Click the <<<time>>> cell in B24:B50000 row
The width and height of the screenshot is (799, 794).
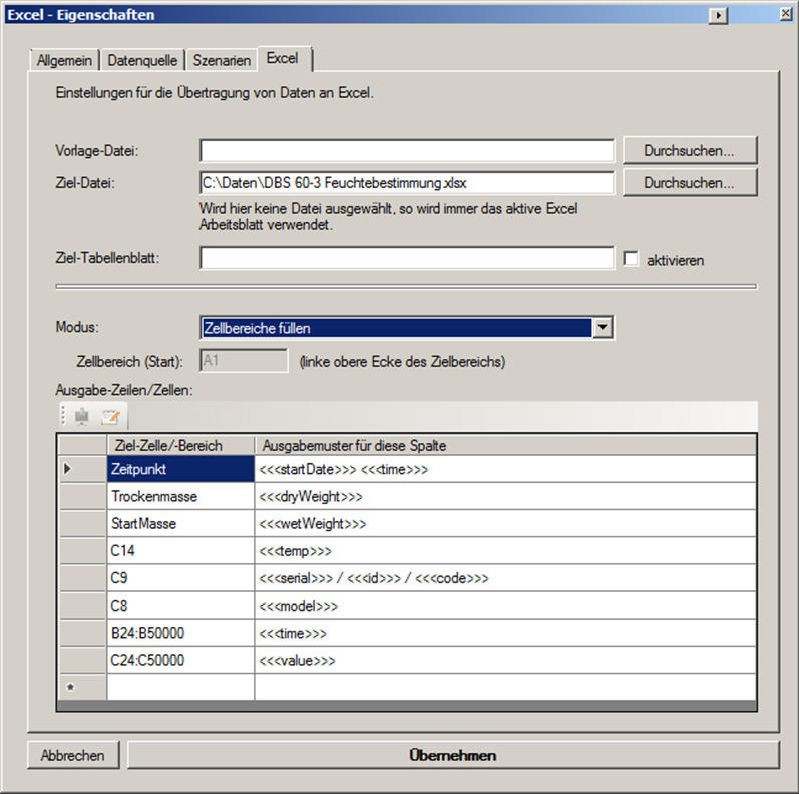[505, 633]
